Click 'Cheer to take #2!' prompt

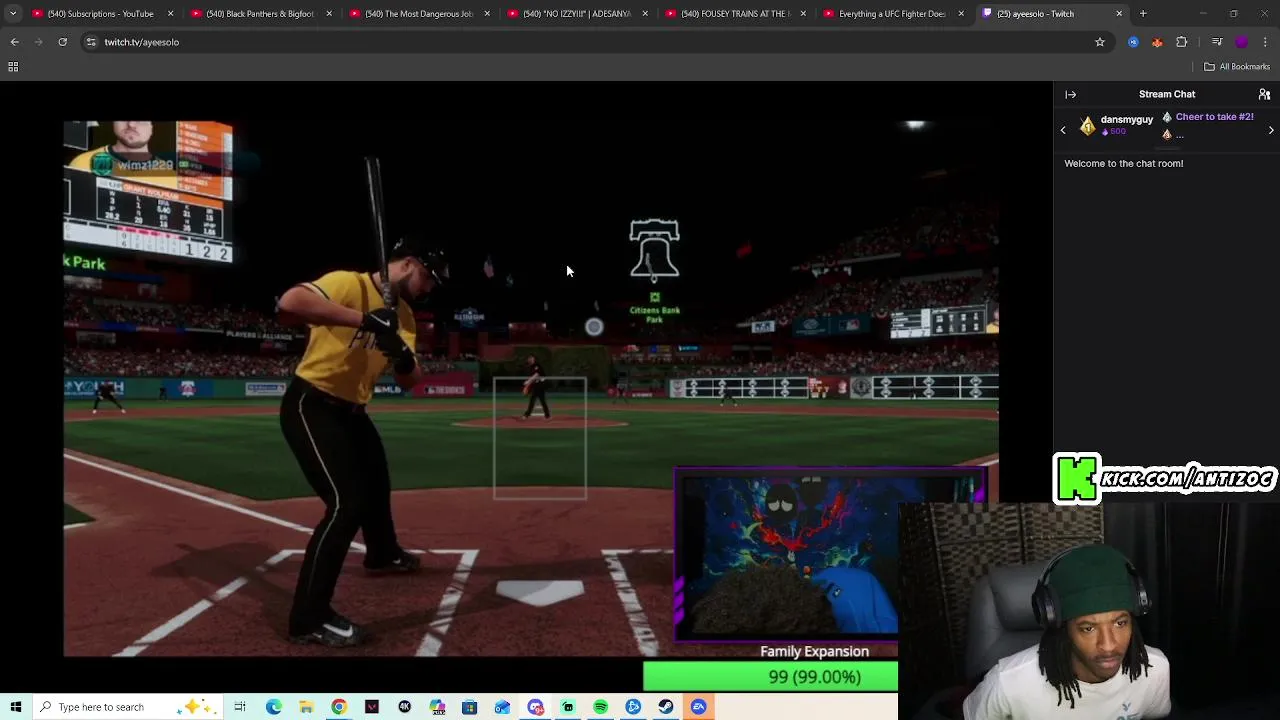tap(1214, 117)
